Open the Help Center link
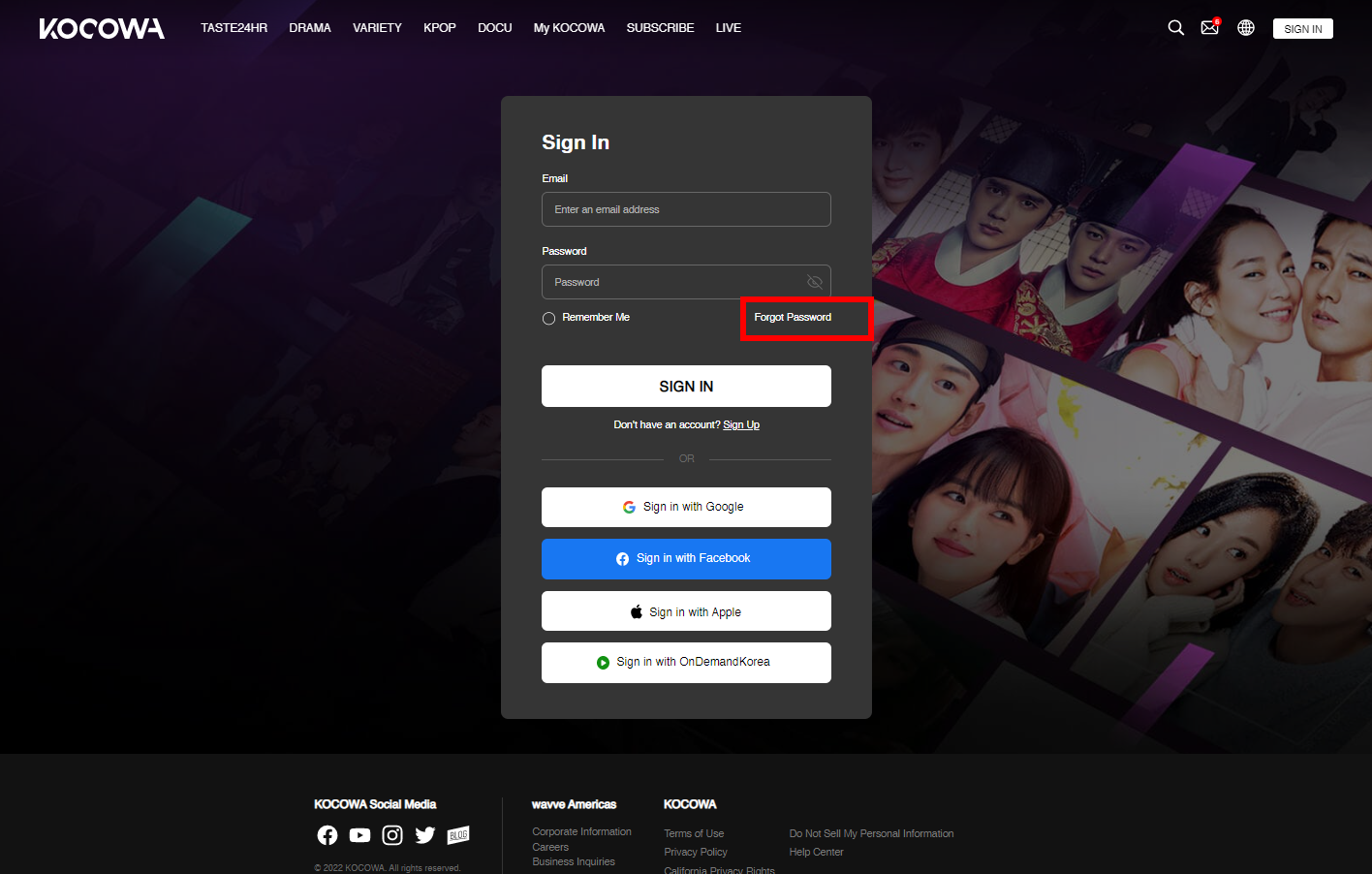1372x874 pixels. click(816, 852)
